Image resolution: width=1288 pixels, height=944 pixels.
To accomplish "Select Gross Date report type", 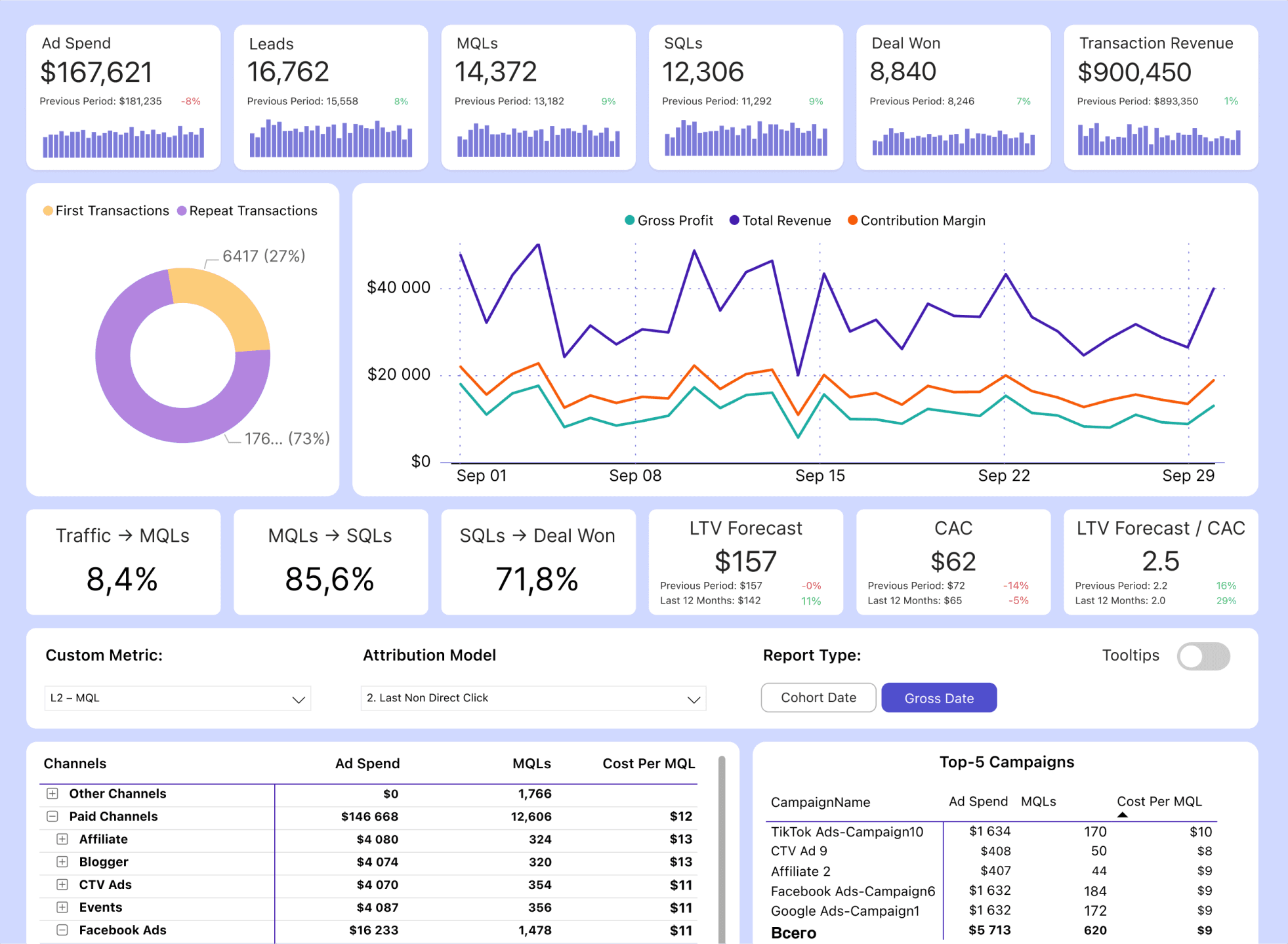I will tap(939, 697).
